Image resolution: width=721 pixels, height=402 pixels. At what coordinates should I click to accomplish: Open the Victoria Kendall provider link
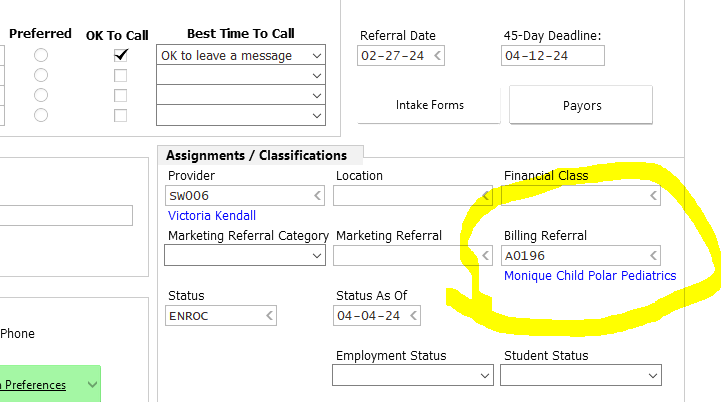(x=212, y=215)
